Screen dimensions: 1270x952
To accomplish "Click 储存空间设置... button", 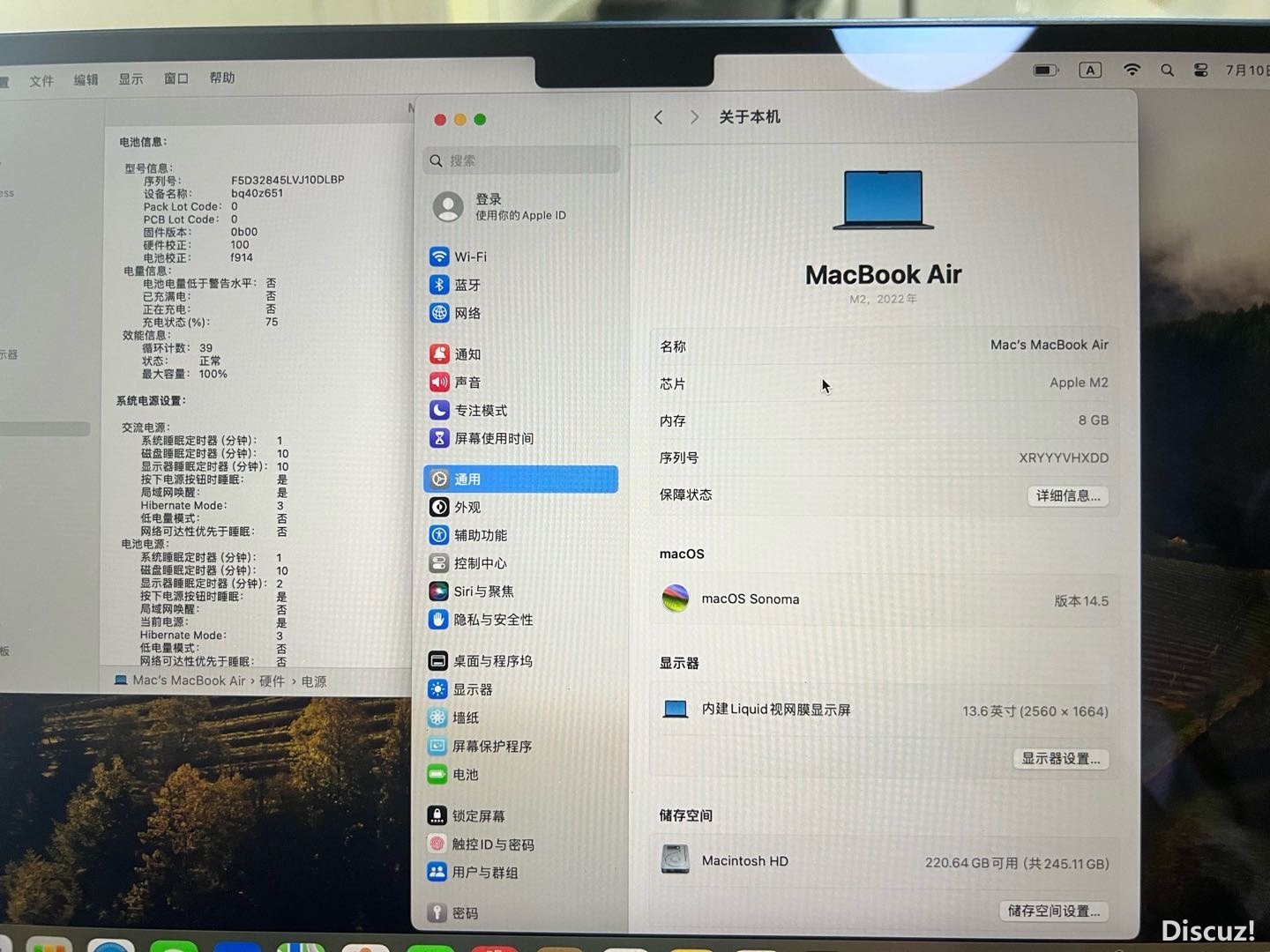I will pos(1054,911).
